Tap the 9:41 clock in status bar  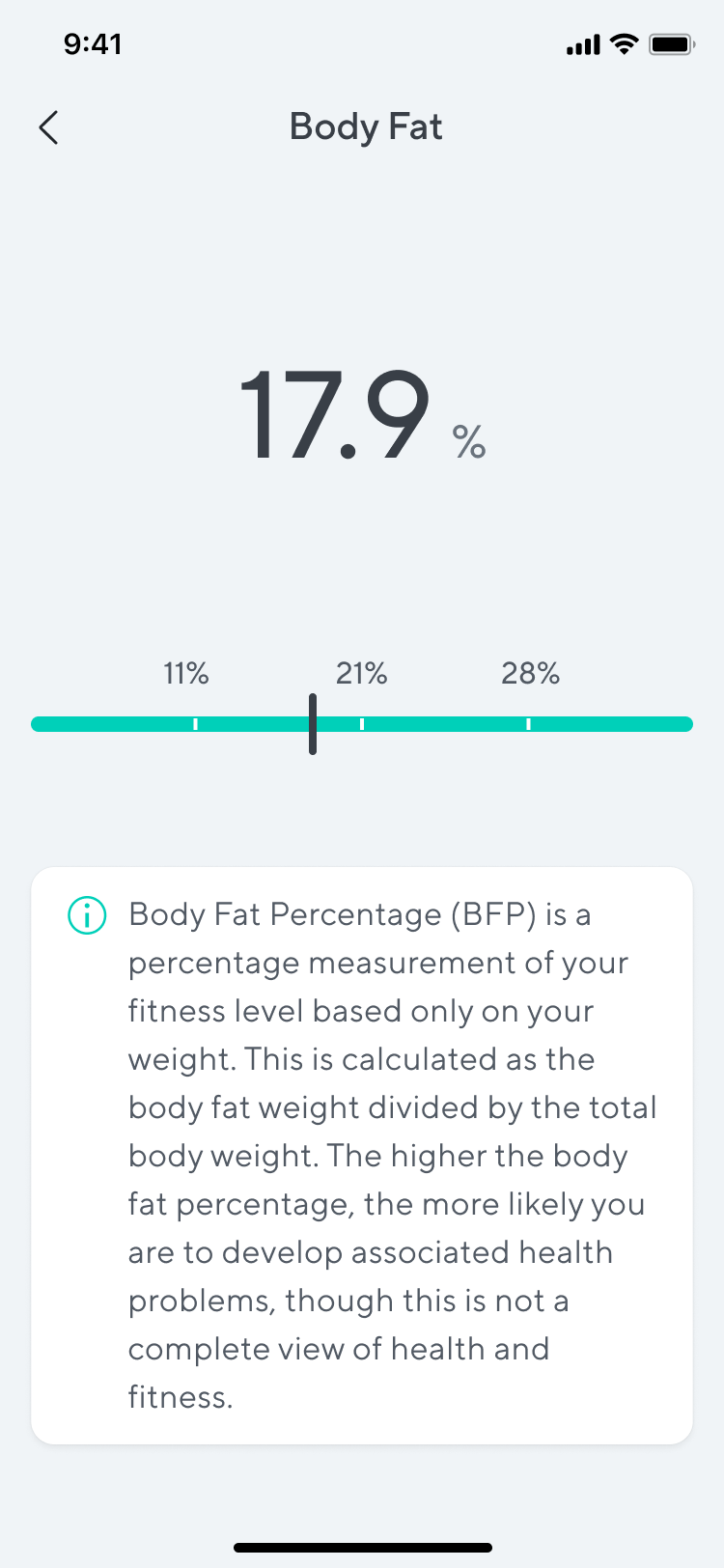tap(93, 43)
